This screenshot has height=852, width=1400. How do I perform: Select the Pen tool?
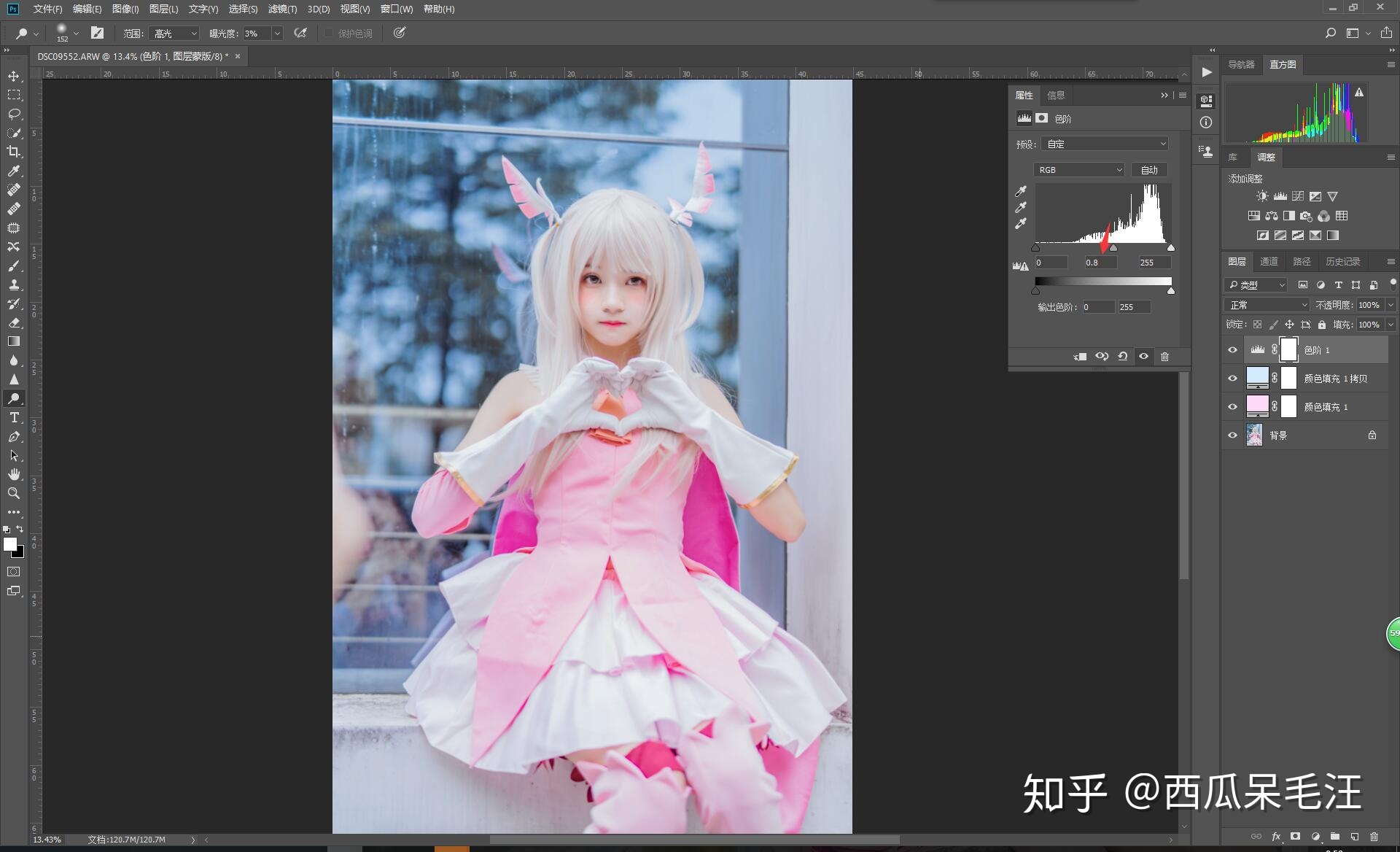(x=14, y=436)
